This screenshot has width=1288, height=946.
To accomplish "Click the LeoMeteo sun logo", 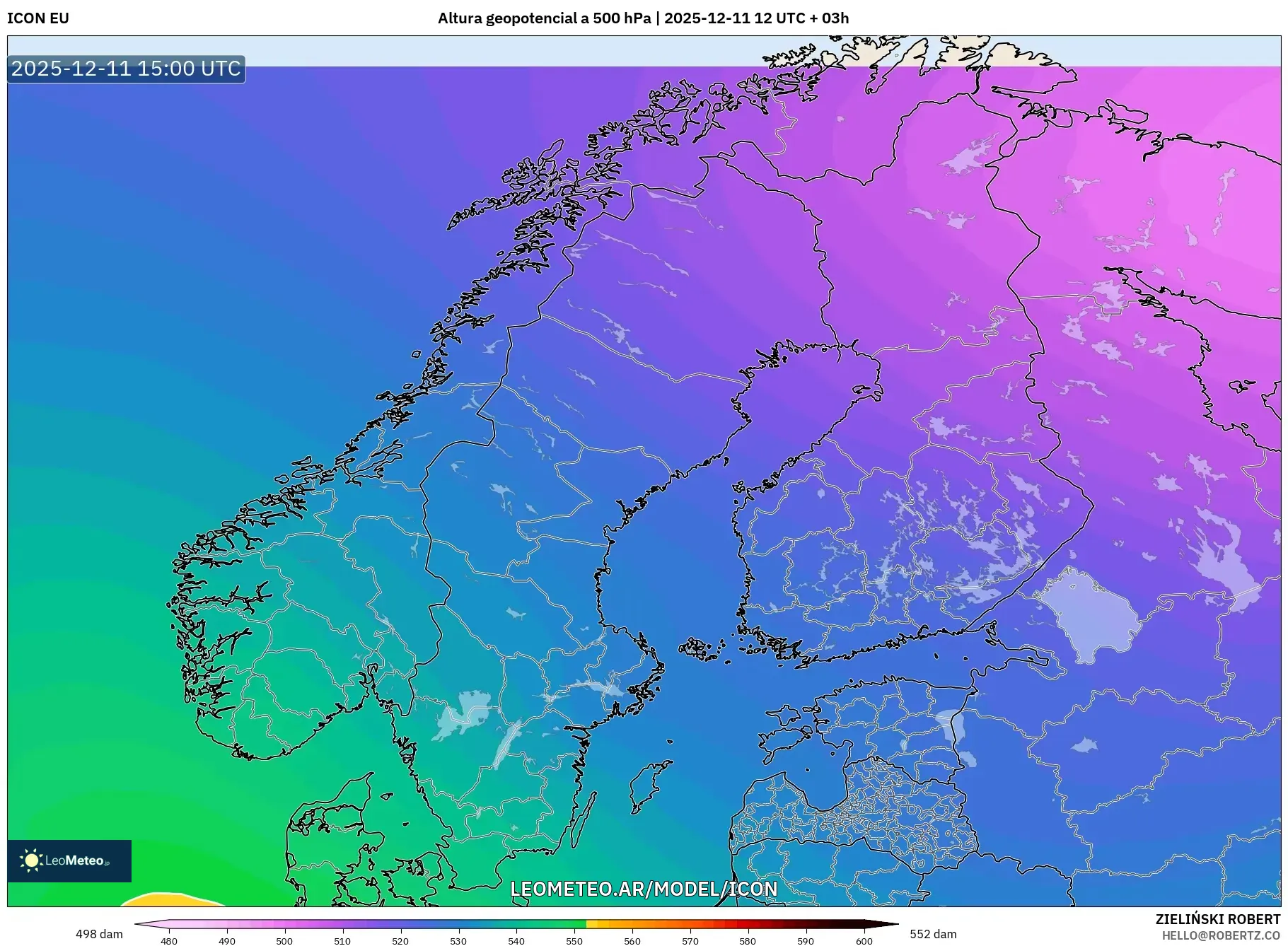I will [32, 861].
